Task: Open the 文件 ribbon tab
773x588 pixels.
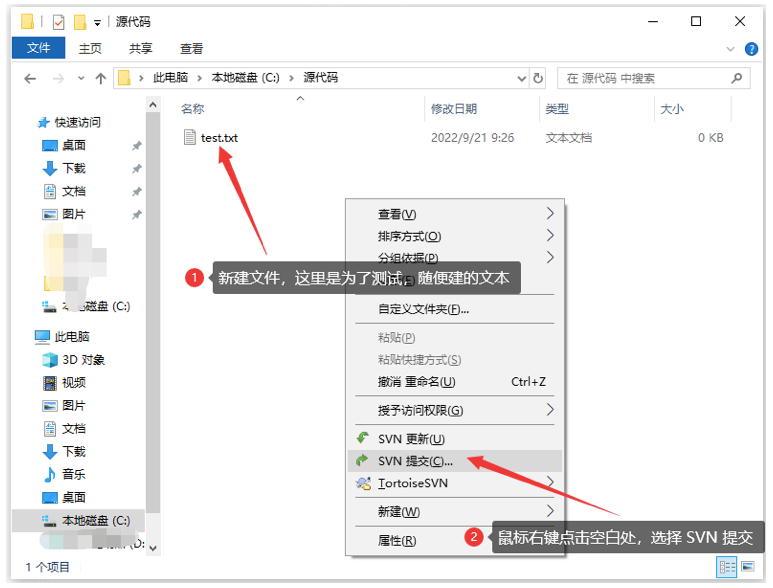Action: pyautogui.click(x=39, y=48)
